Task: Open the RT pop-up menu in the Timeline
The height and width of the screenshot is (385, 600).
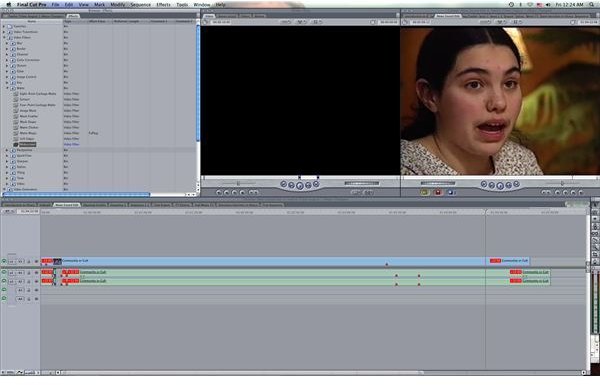Action: pos(8,211)
